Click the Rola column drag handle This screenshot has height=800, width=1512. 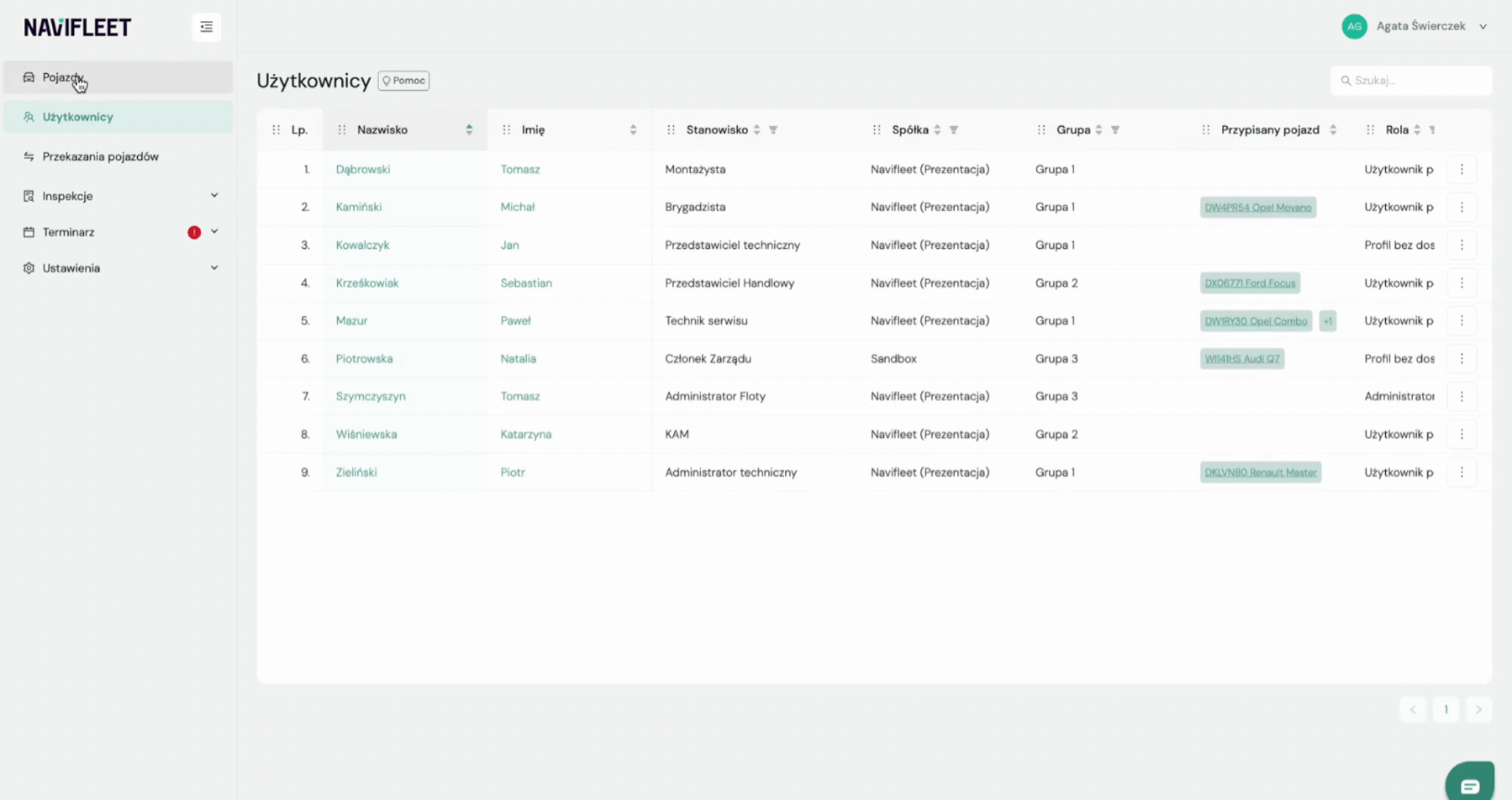tap(1370, 130)
